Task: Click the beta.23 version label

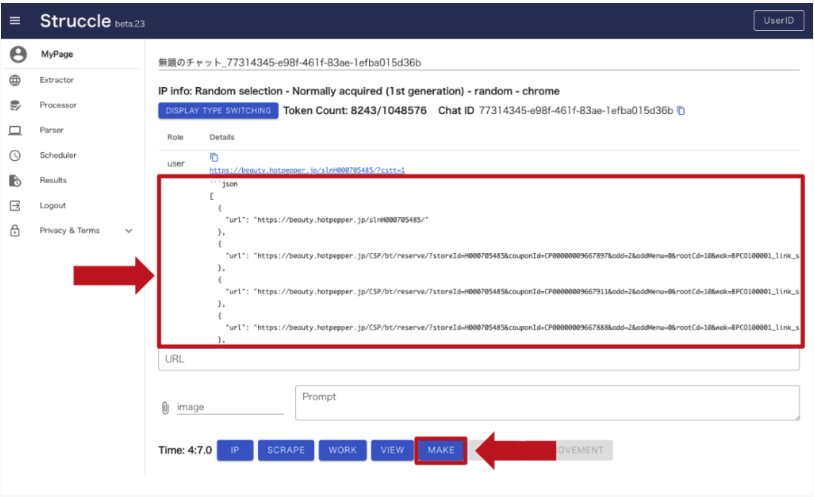Action: 130,24
